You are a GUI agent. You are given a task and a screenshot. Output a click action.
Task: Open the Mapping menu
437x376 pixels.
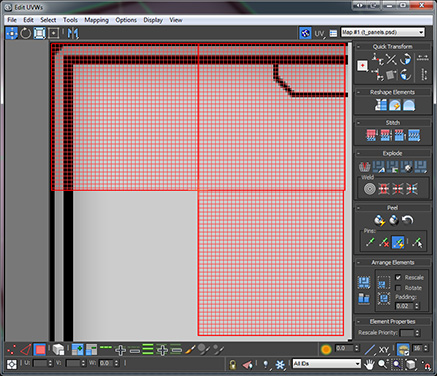click(96, 20)
